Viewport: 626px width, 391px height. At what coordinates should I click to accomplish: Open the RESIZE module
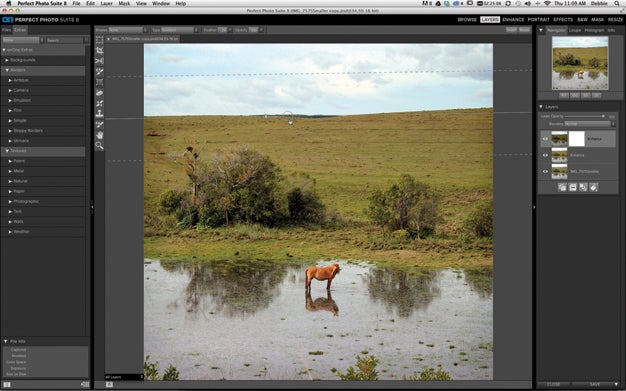click(615, 20)
